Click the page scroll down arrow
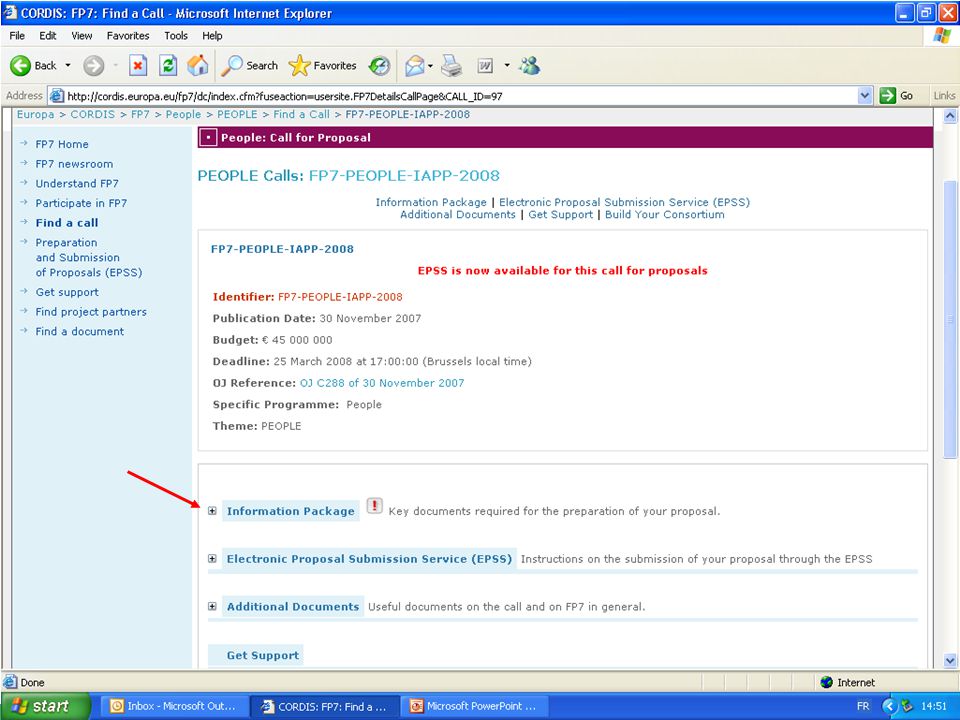The image size is (960, 720). coord(950,660)
